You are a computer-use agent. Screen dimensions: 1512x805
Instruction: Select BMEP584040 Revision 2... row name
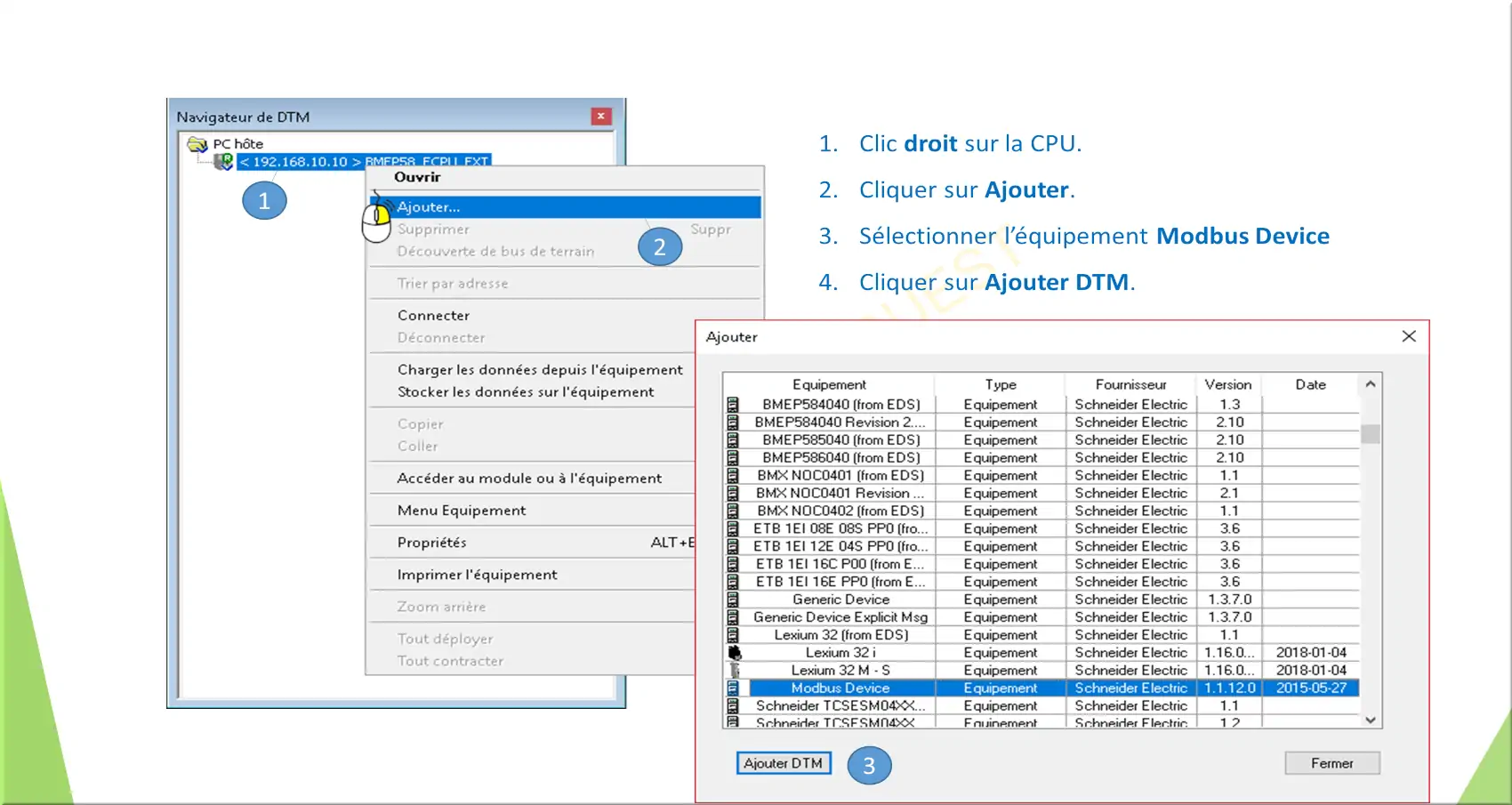(840, 422)
